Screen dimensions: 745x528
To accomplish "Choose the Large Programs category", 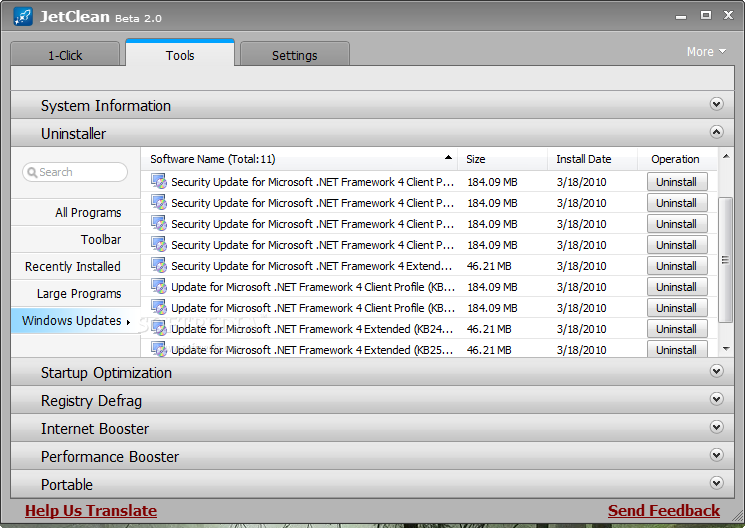I will (x=76, y=294).
